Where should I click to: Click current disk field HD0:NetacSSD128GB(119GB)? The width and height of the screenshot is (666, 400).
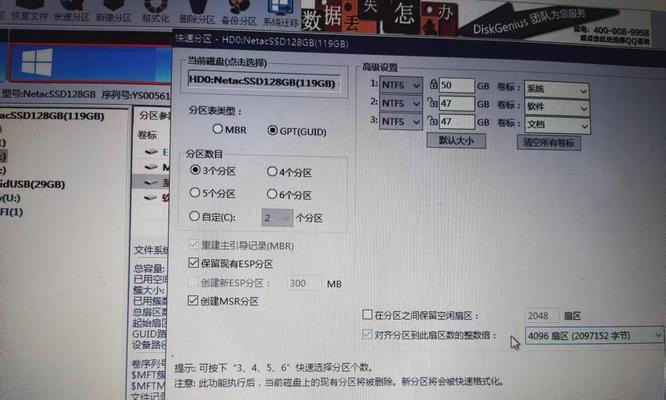tap(264, 82)
